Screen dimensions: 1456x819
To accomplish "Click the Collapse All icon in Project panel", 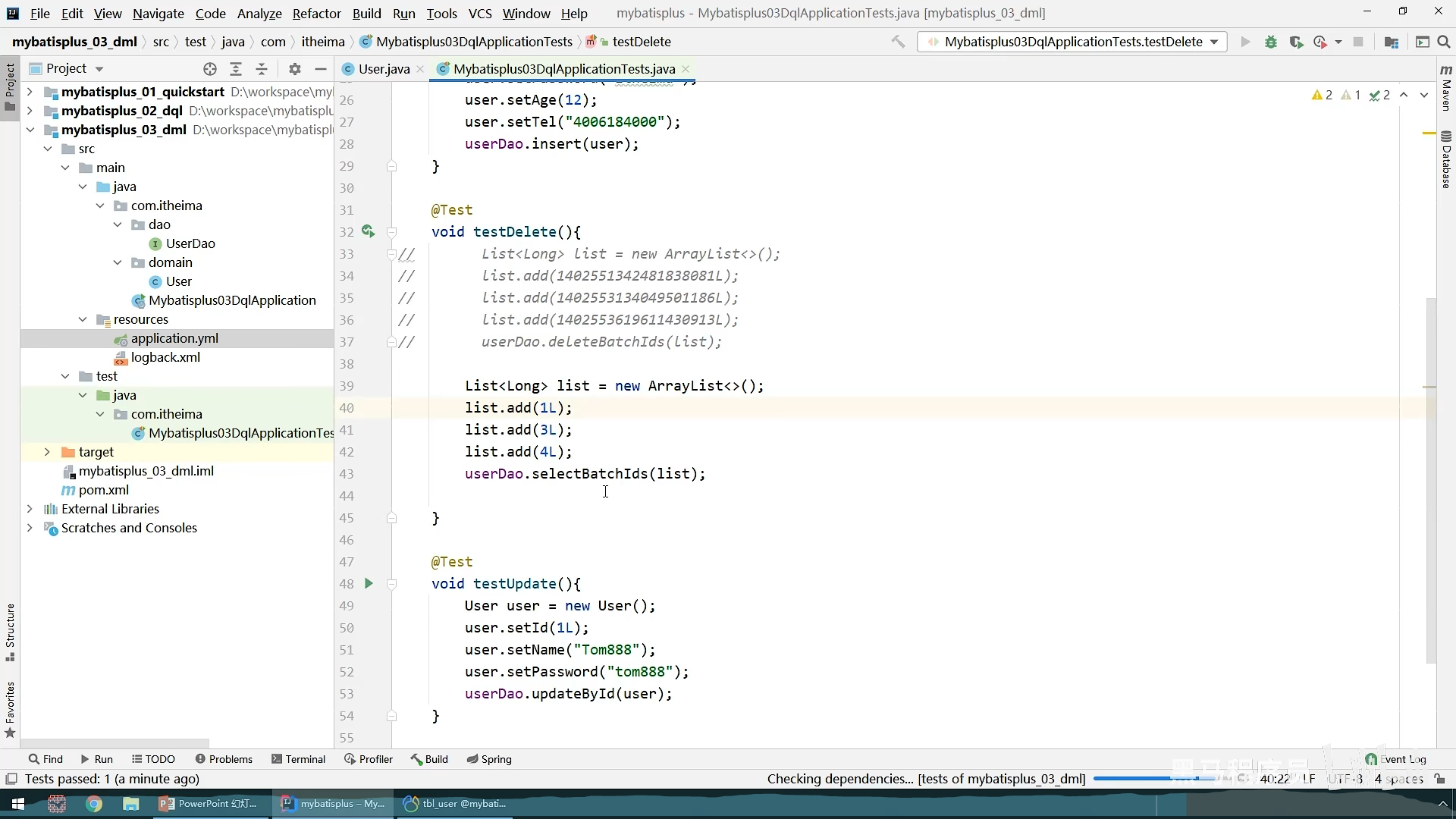I will tap(262, 69).
